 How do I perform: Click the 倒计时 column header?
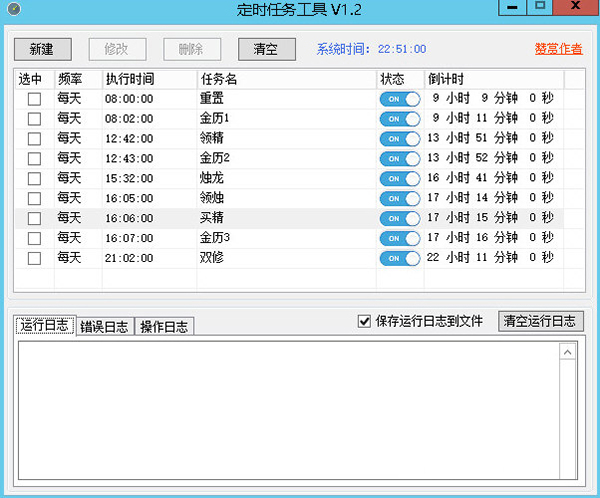click(494, 79)
